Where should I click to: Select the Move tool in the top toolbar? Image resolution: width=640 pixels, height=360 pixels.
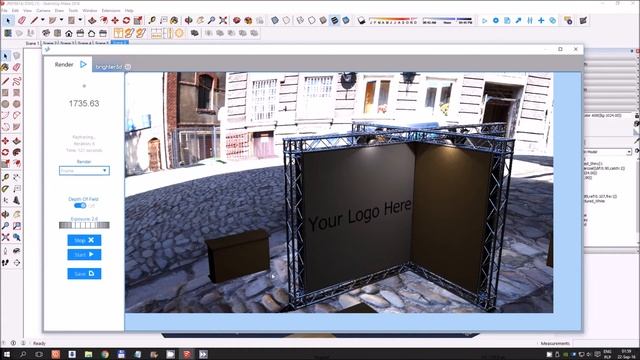(x=115, y=20)
